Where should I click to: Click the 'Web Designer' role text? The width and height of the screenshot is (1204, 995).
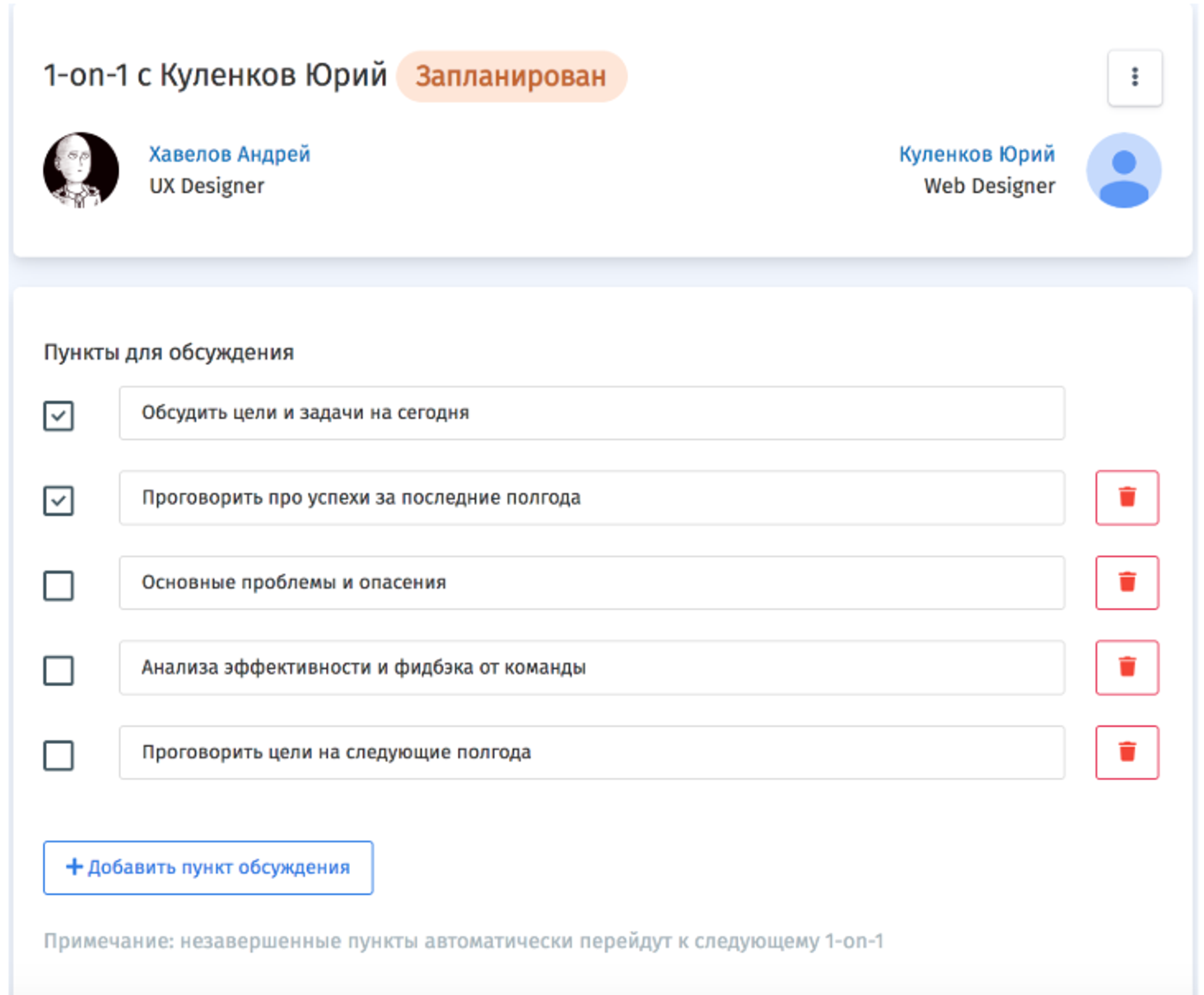pyautogui.click(x=990, y=186)
